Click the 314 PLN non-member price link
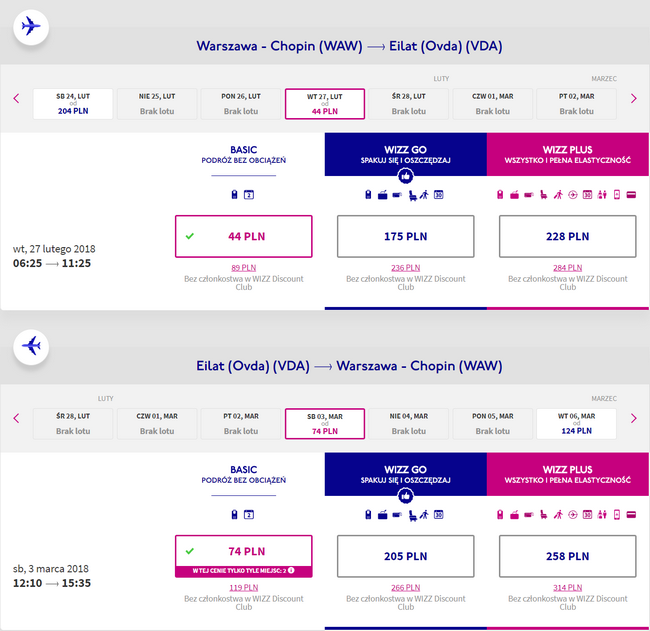This screenshot has width=650, height=631. (x=568, y=587)
